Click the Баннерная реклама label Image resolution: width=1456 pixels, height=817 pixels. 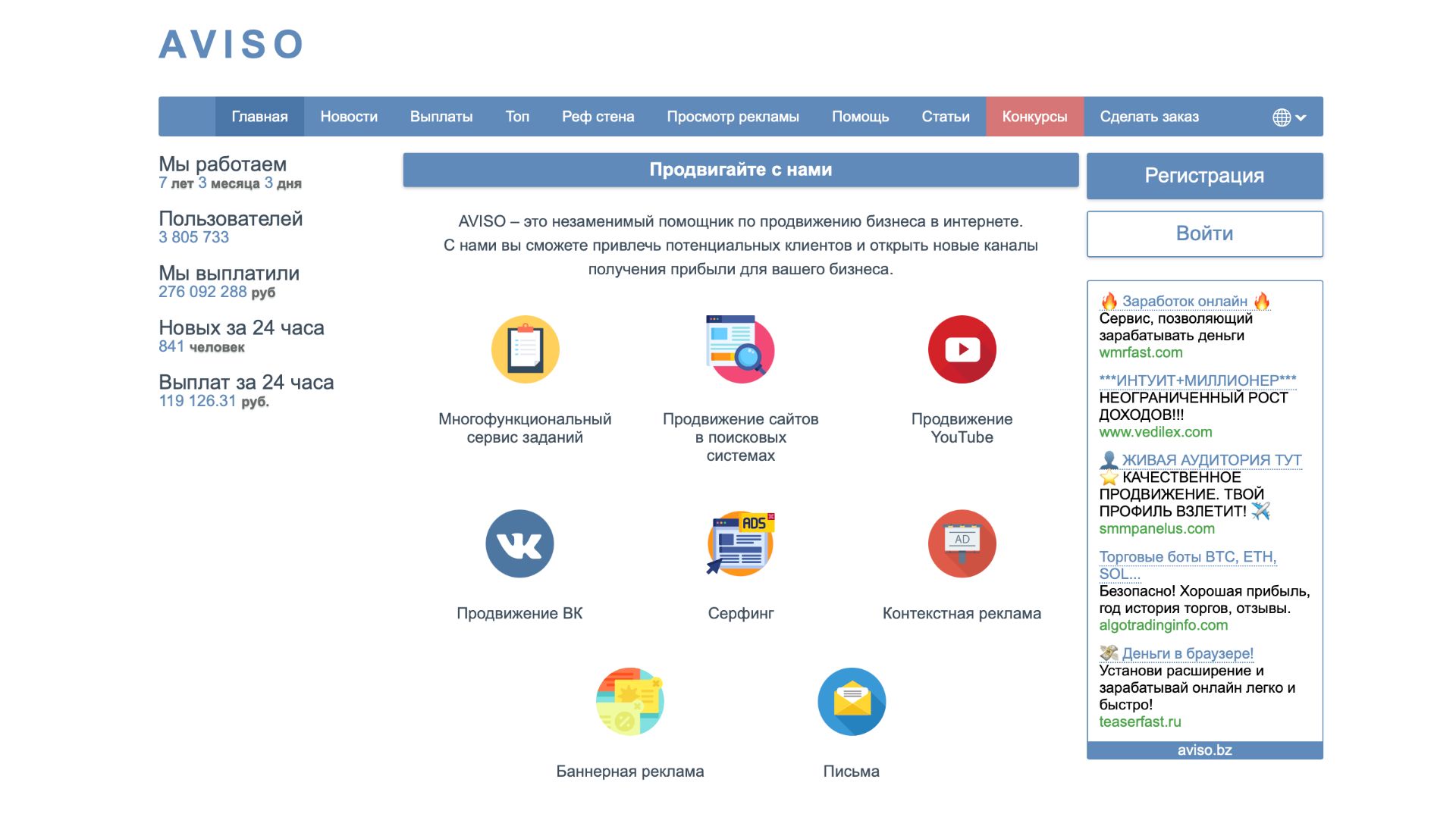(630, 772)
